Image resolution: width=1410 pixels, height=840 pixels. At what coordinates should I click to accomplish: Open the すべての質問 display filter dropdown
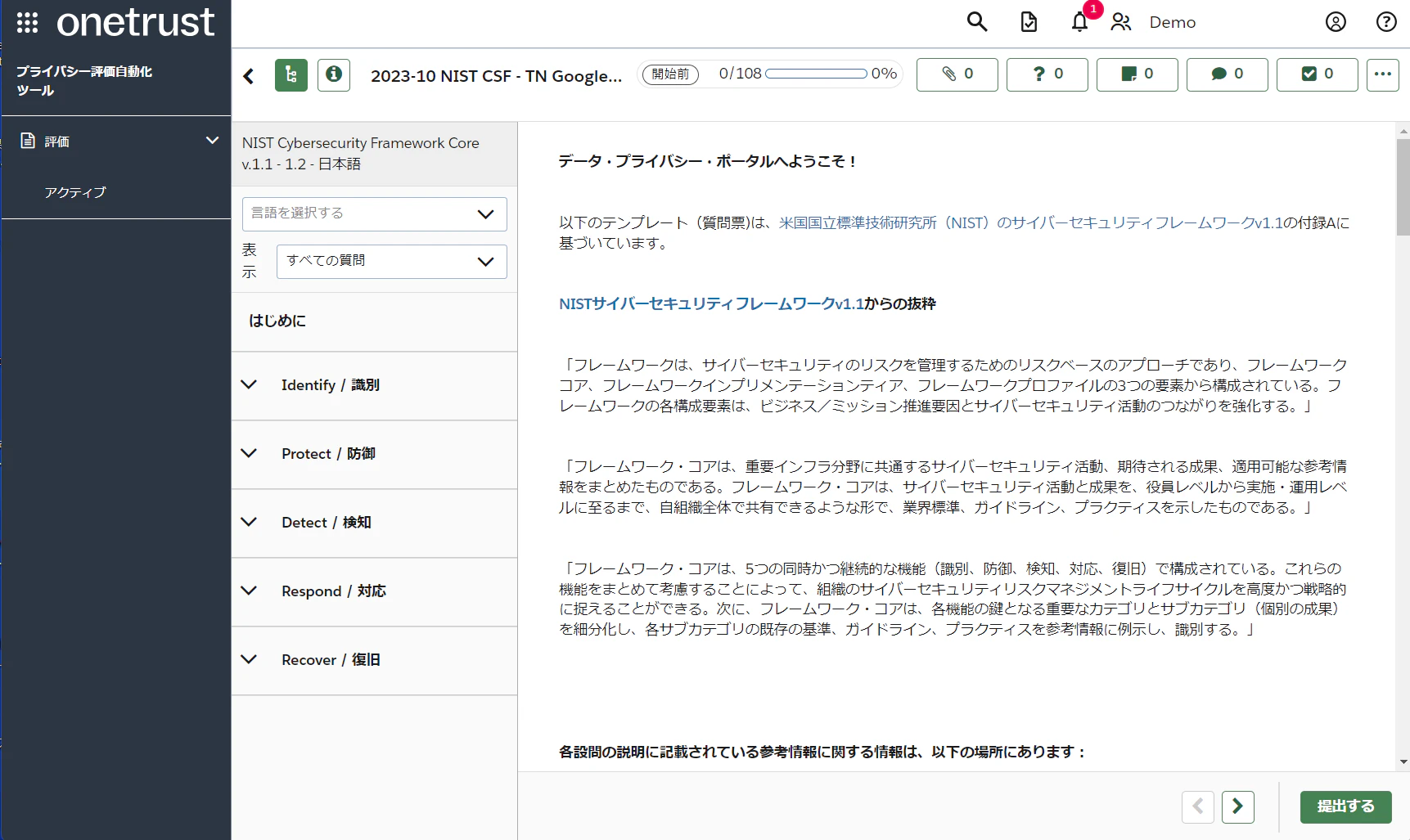pos(392,262)
